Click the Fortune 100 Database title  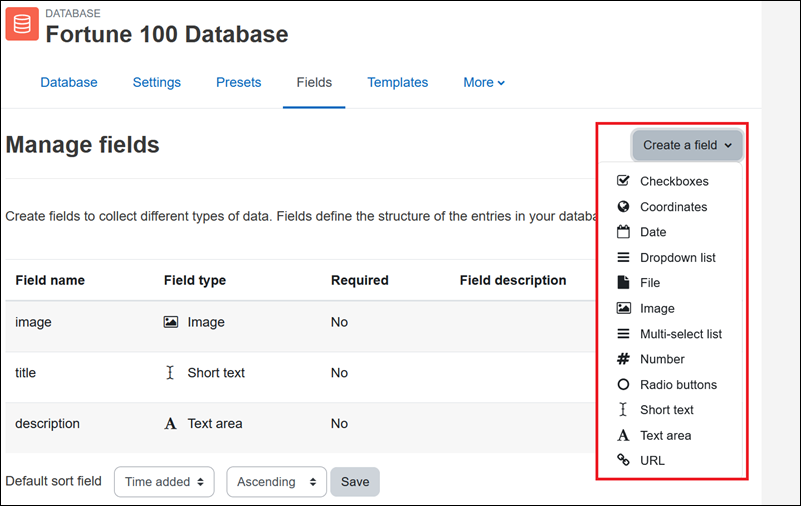(167, 35)
